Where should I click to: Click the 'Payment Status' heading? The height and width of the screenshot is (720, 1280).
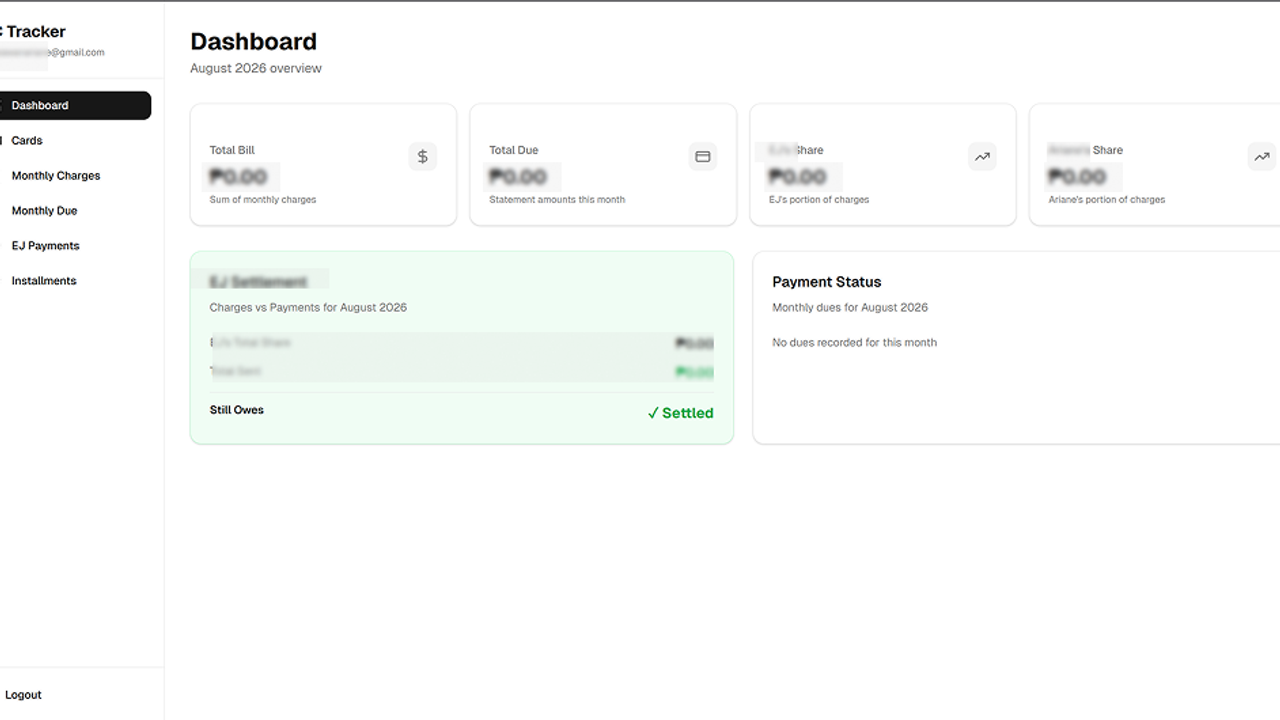coord(827,282)
